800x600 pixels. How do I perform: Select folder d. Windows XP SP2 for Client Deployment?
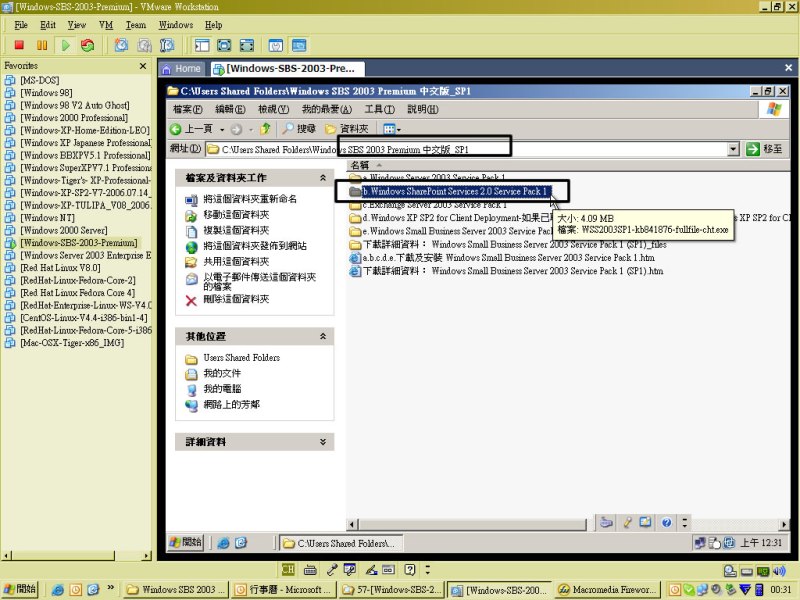click(452, 218)
